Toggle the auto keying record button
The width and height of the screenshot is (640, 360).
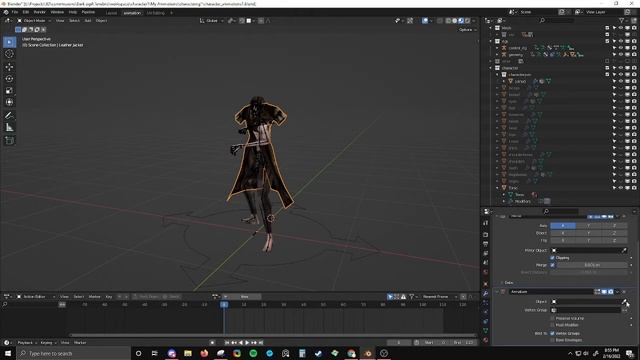pyautogui.click(x=212, y=343)
